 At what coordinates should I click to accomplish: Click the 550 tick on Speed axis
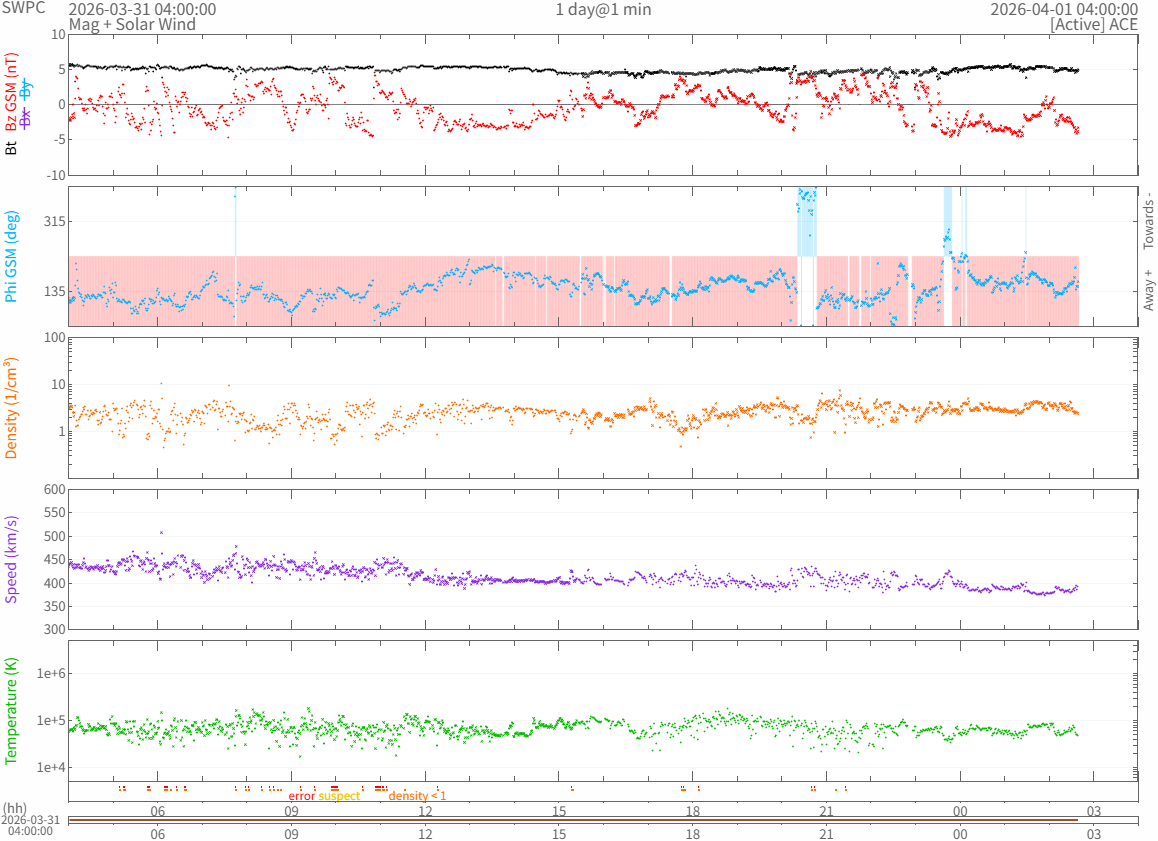click(55, 512)
